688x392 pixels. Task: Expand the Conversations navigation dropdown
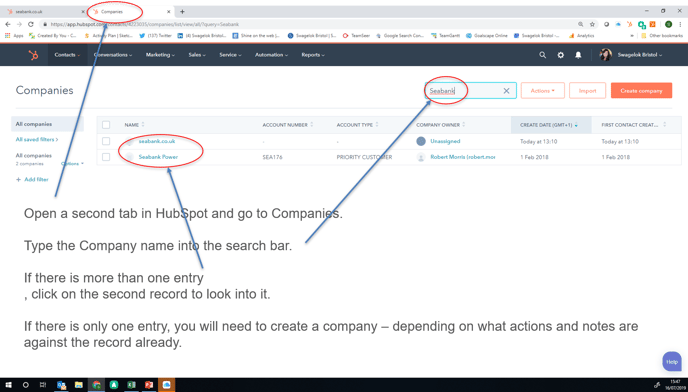pos(113,55)
